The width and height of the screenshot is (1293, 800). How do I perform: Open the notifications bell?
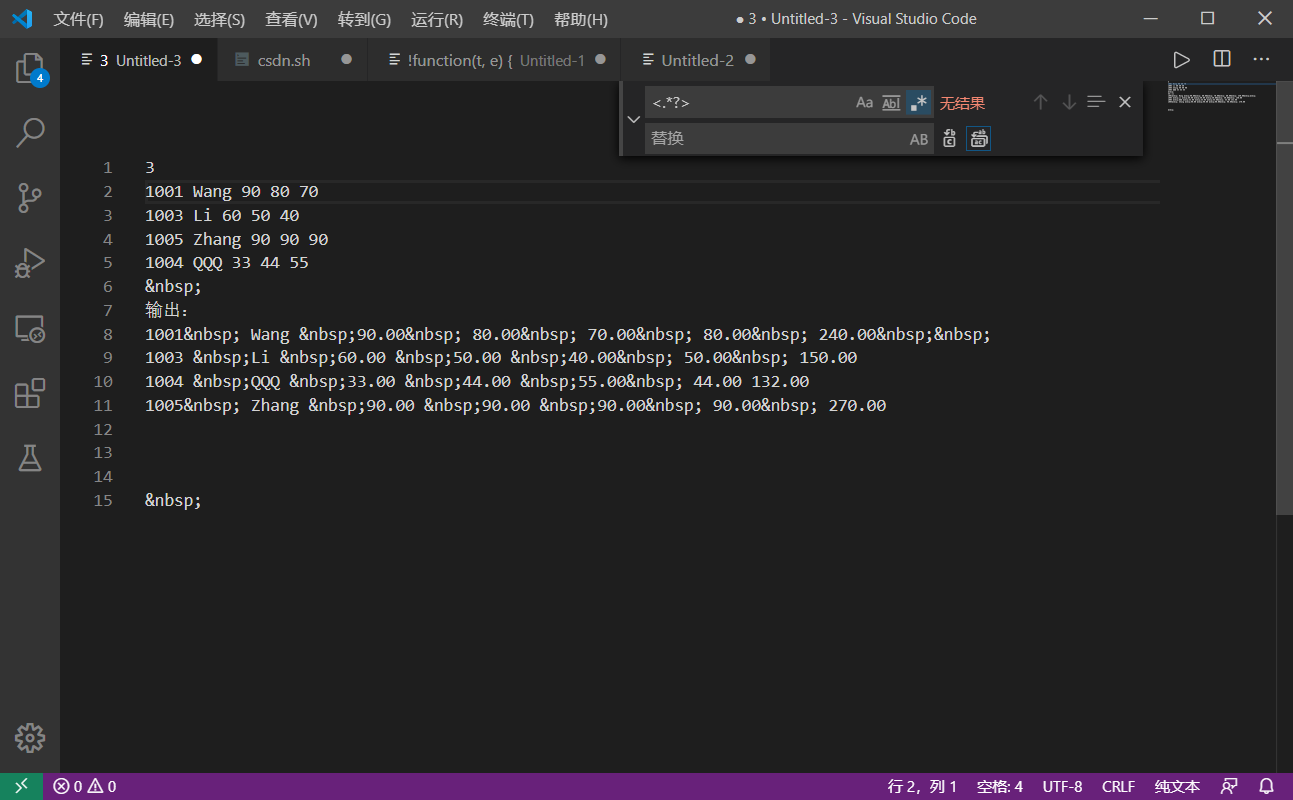pos(1266,786)
